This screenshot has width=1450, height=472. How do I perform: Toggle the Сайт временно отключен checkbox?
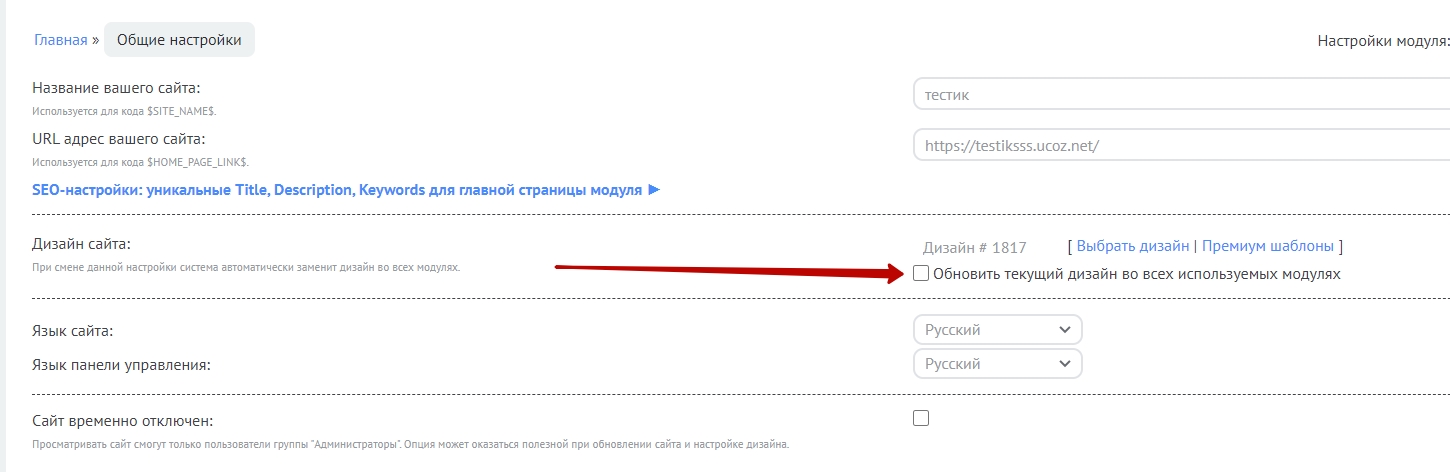click(921, 418)
